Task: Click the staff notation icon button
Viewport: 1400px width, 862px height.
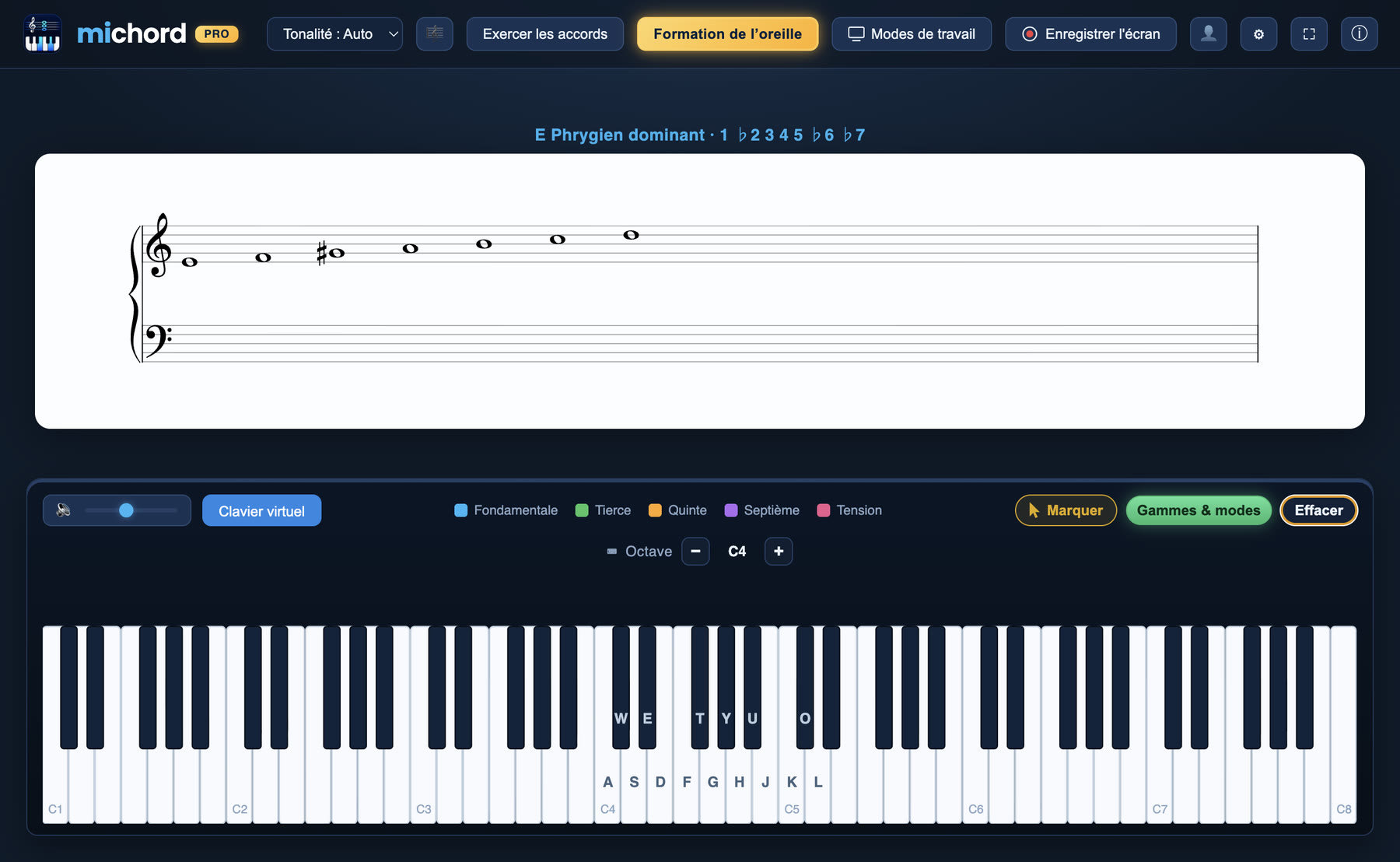Action: 435,33
